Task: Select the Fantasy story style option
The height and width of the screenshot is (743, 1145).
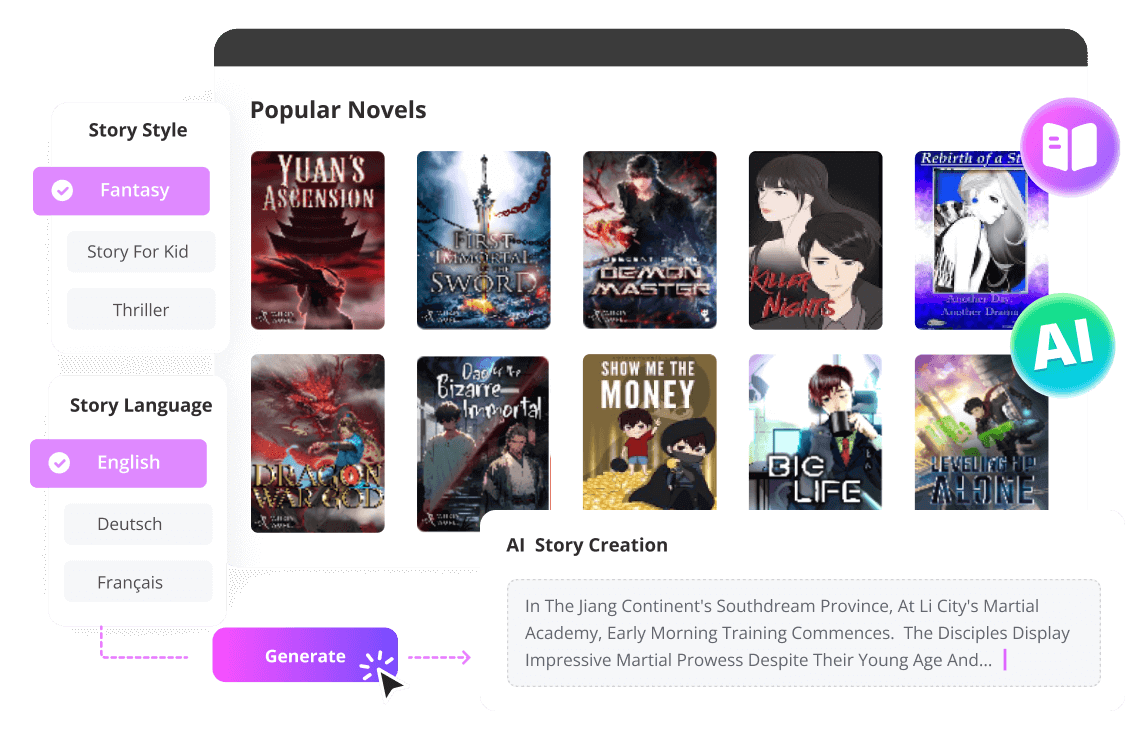Action: point(121,191)
